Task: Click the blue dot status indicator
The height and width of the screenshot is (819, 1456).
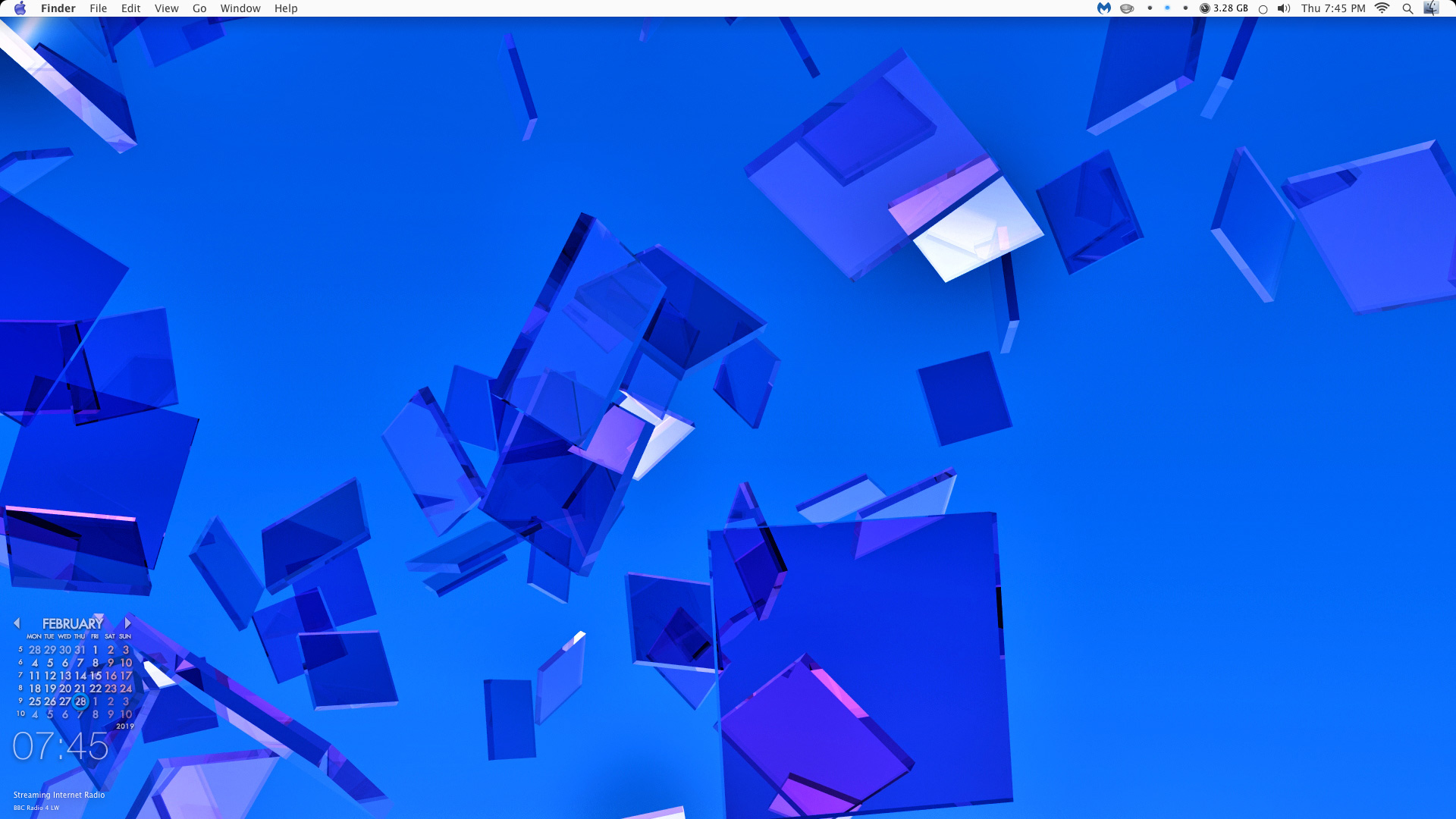Action: click(x=1167, y=8)
